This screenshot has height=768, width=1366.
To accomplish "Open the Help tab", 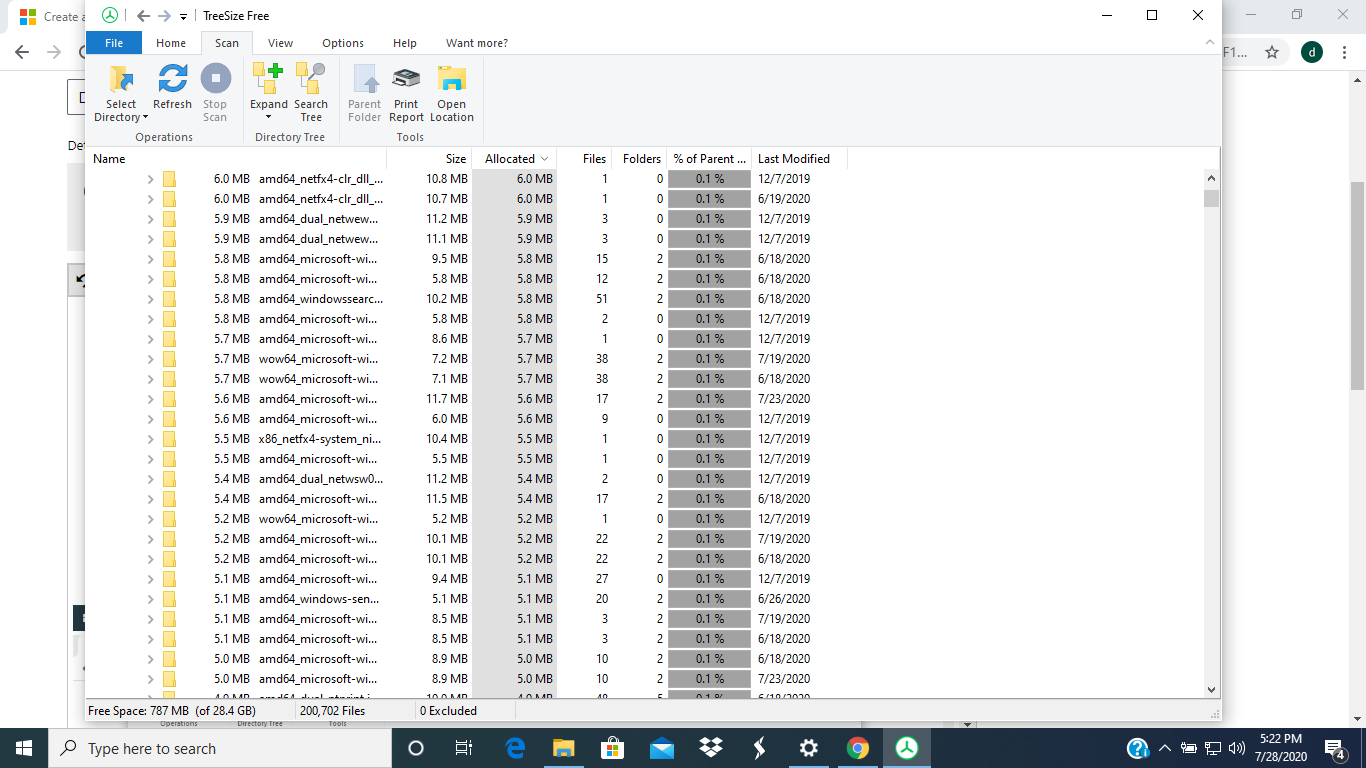I will [x=405, y=43].
